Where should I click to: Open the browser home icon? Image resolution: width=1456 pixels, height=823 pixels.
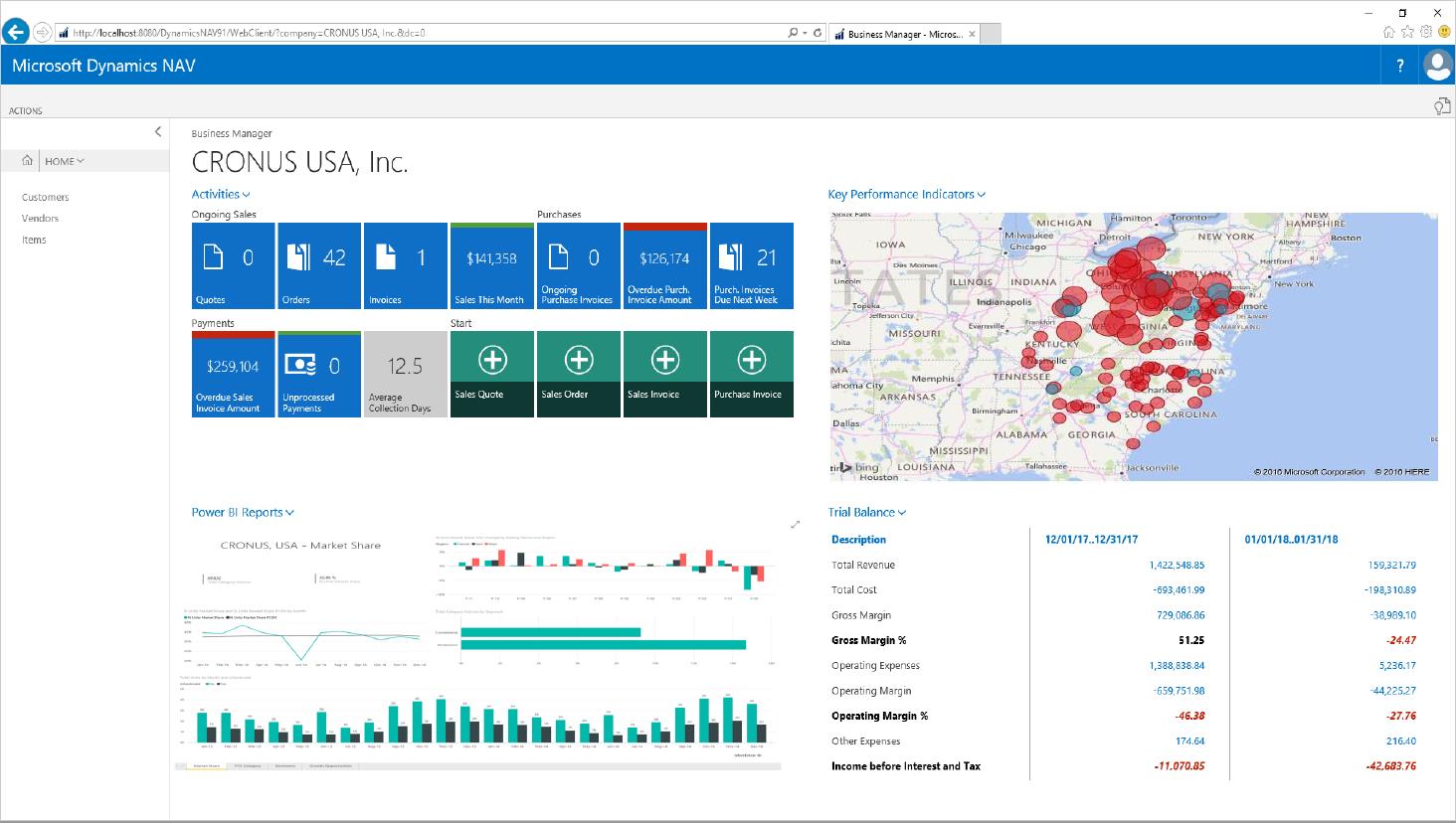[x=1388, y=32]
